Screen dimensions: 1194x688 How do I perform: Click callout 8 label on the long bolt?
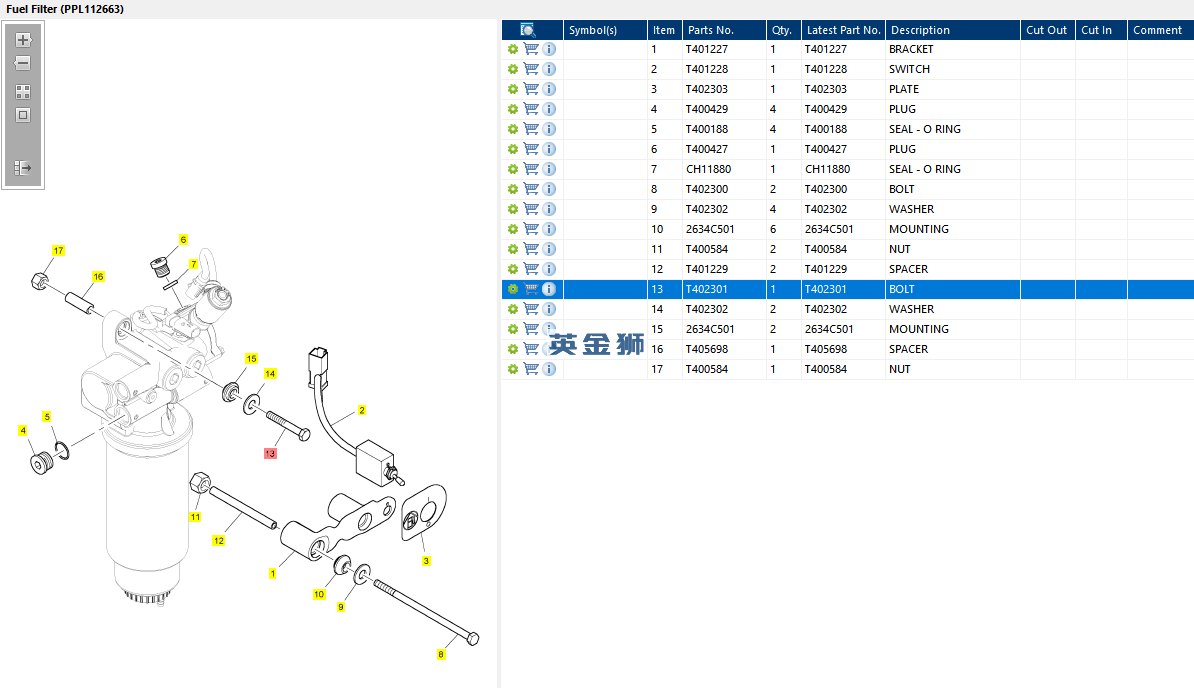click(441, 655)
